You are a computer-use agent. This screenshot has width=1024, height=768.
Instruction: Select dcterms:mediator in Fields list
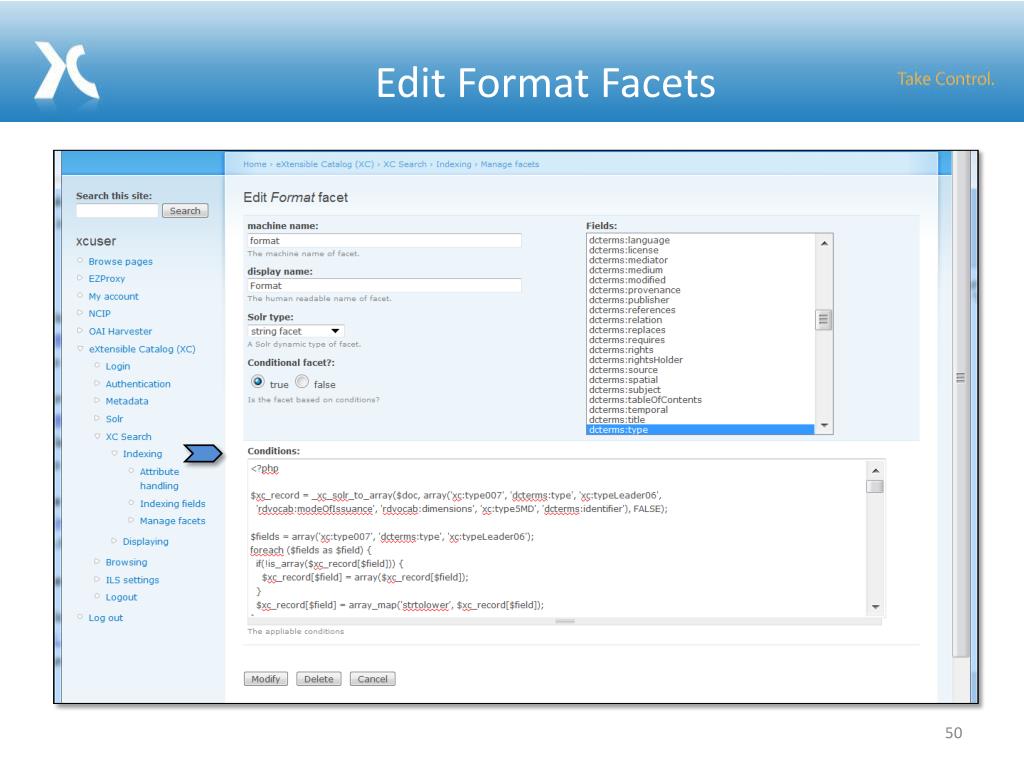tap(628, 260)
